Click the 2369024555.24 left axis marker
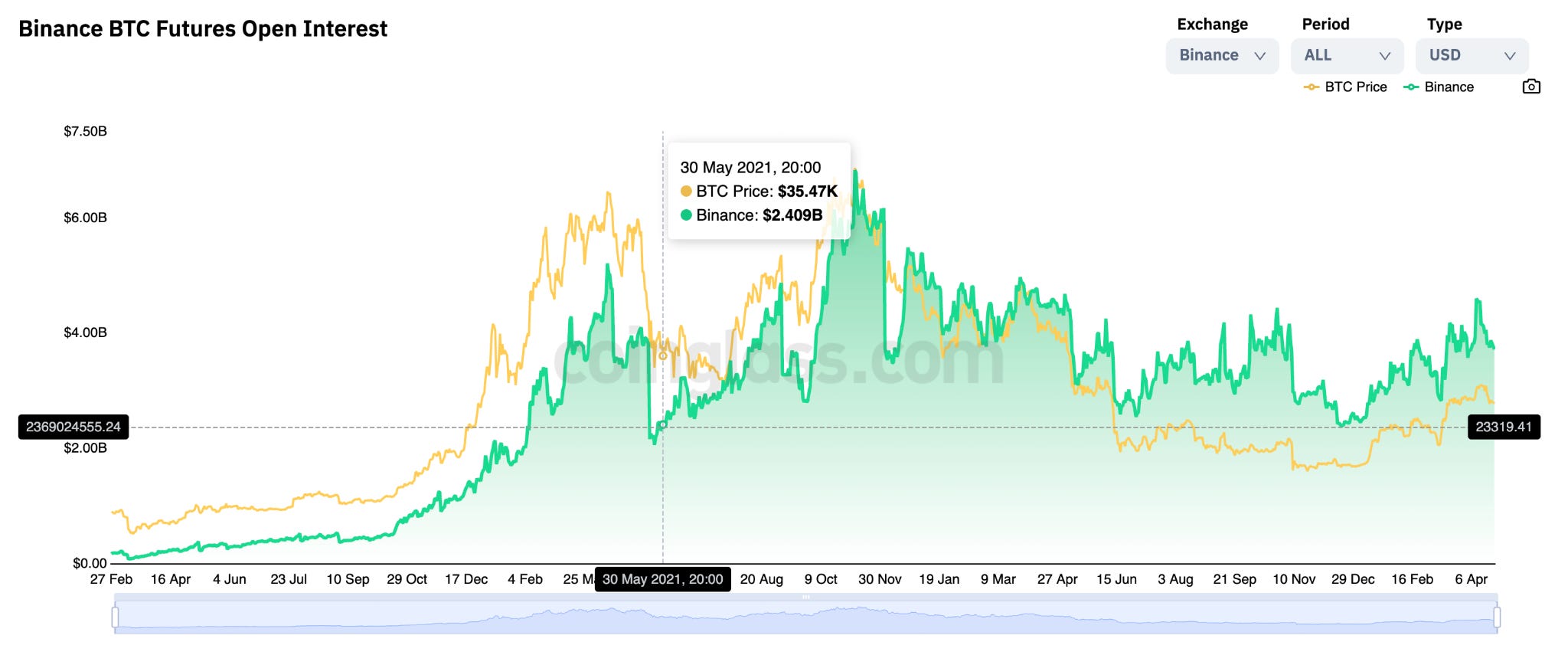 point(73,427)
